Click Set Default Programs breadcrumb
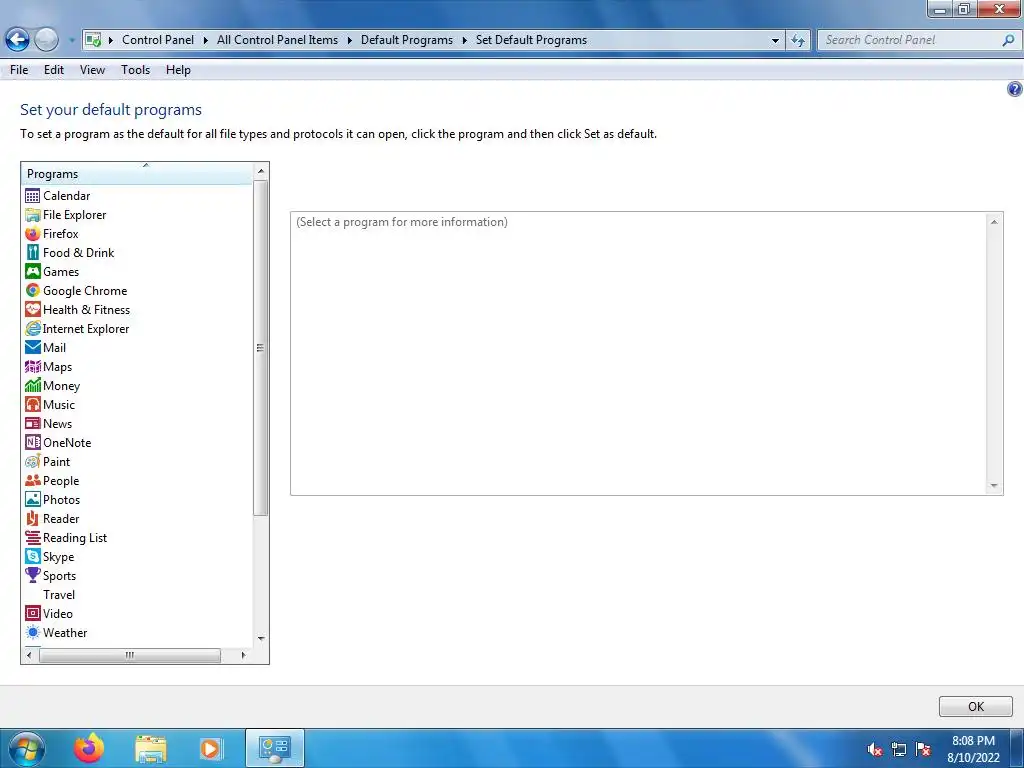The height and width of the screenshot is (768, 1024). tap(531, 40)
